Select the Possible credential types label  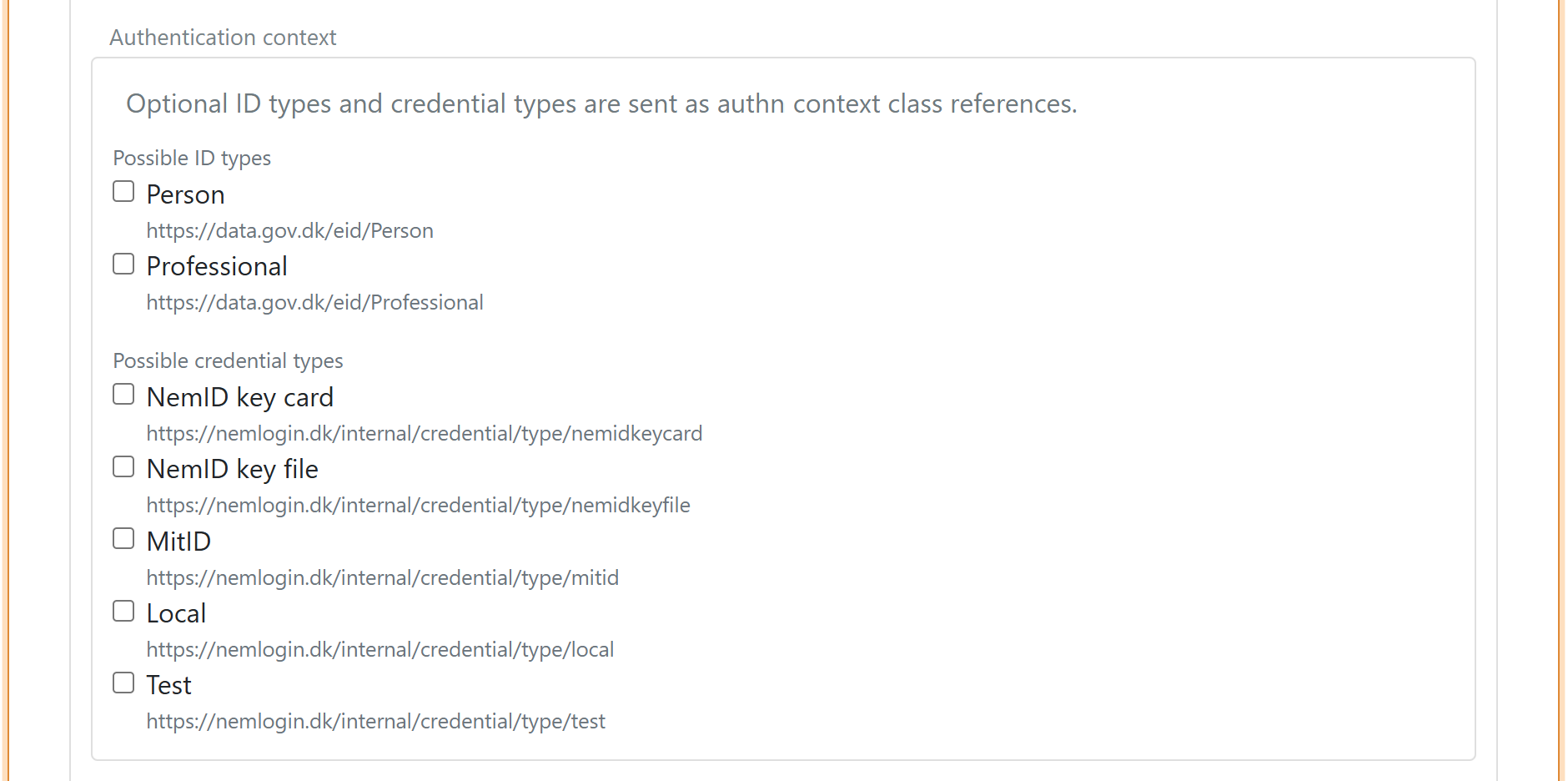point(228,360)
